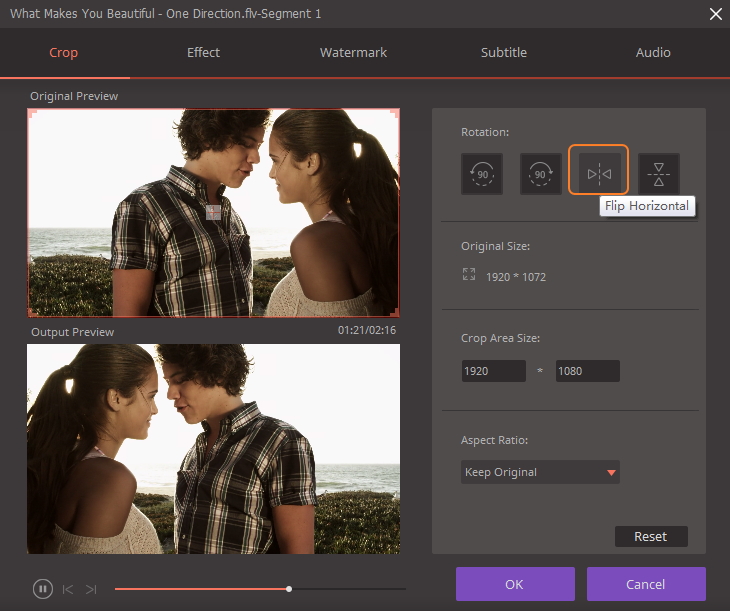Open the Subtitle tab

click(x=504, y=53)
